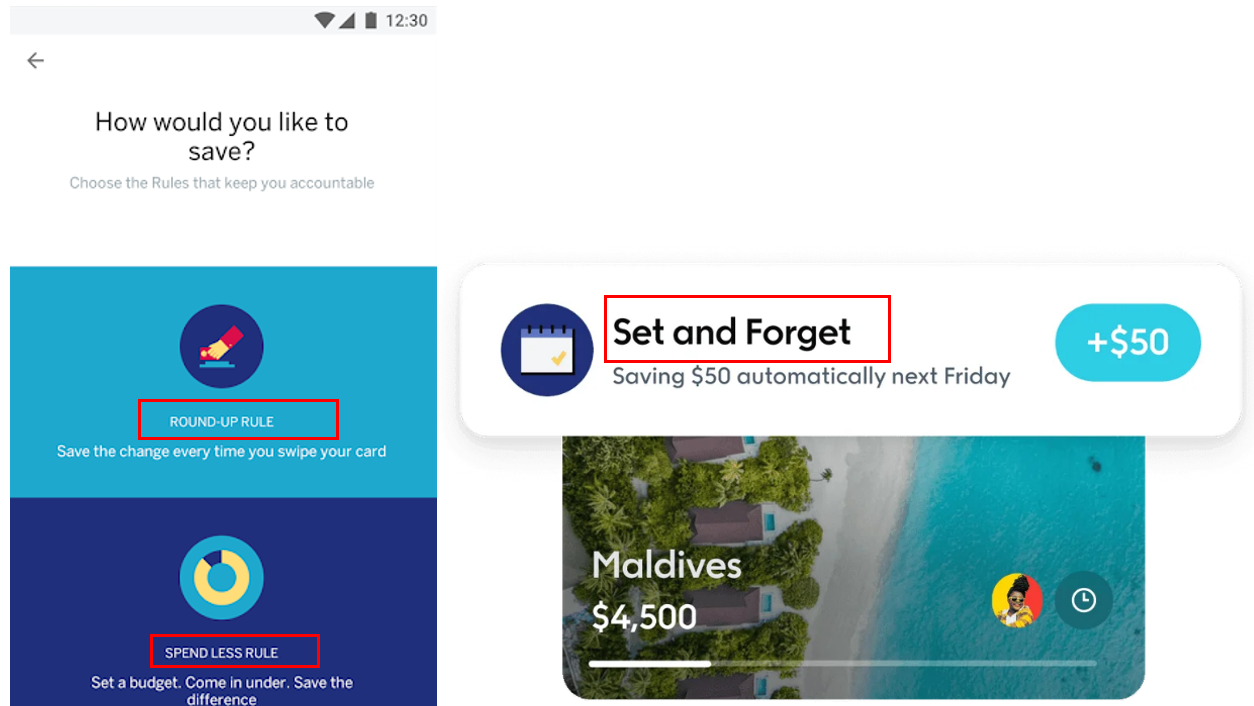Click the Maldives goal progress bar
This screenshot has height=706, width=1254.
(x=843, y=663)
